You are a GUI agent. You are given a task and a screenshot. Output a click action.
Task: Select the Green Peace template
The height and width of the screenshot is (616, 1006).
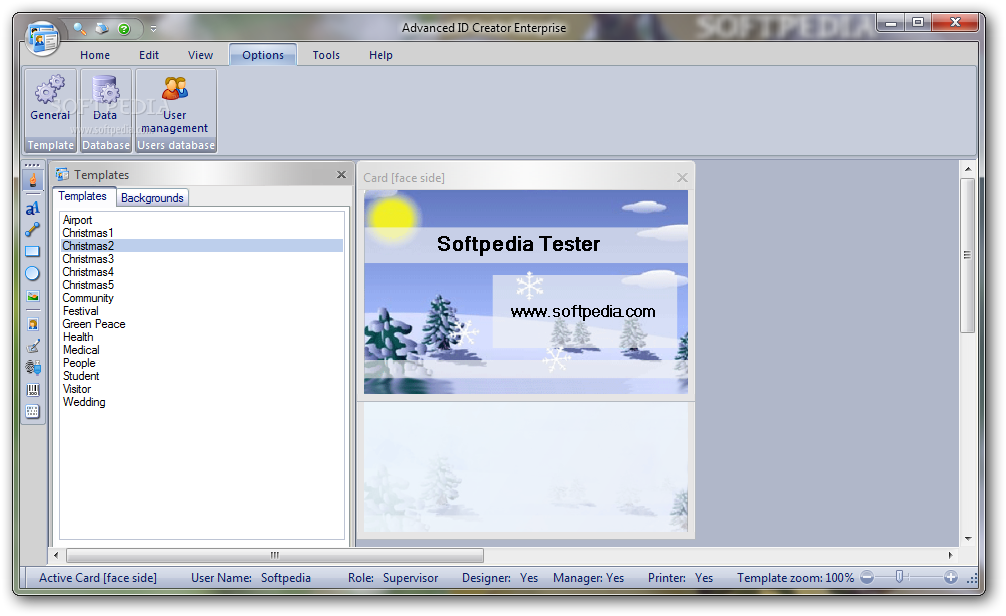tap(202, 324)
